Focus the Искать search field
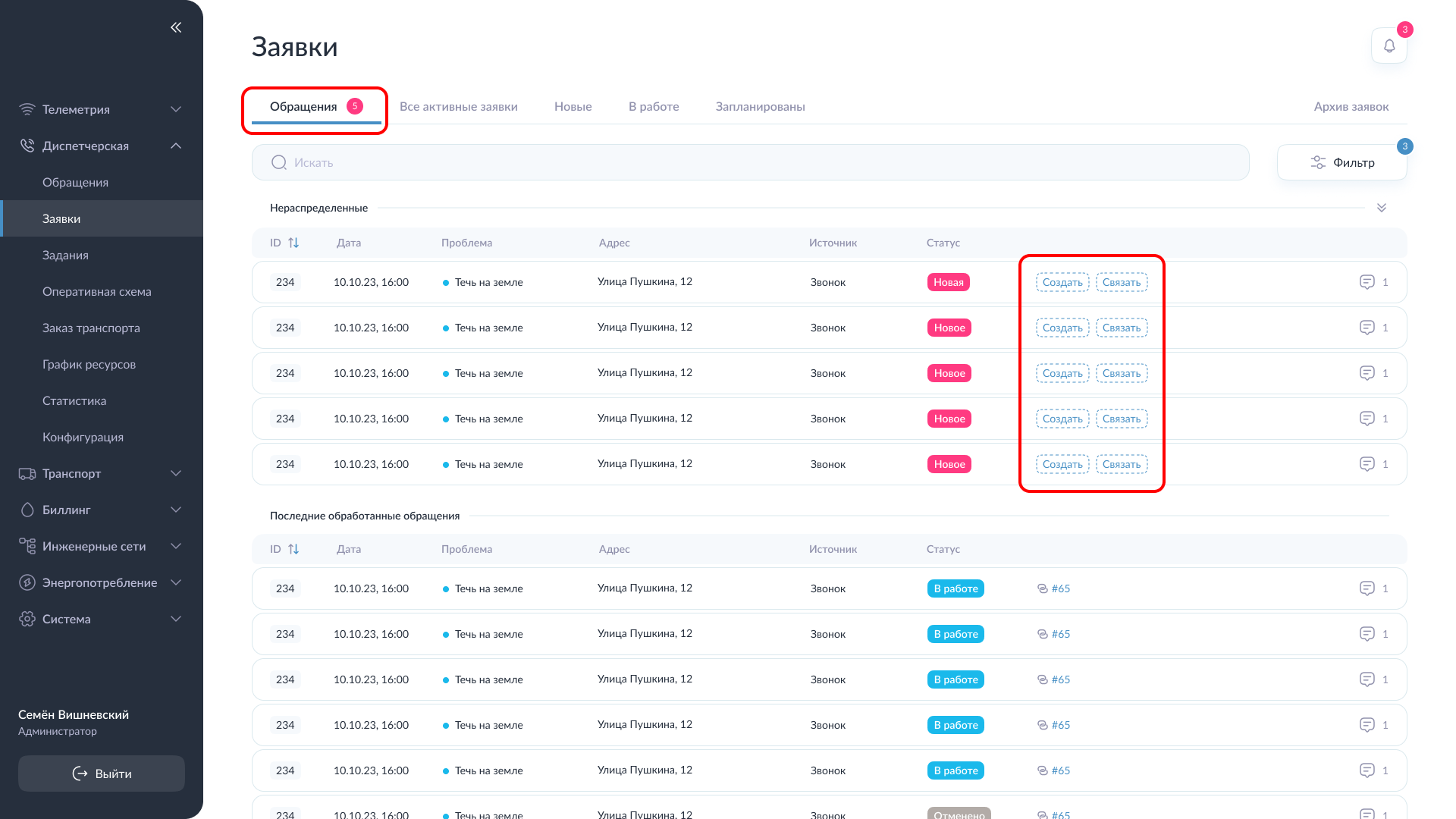This screenshot has width=1456, height=819. [758, 162]
